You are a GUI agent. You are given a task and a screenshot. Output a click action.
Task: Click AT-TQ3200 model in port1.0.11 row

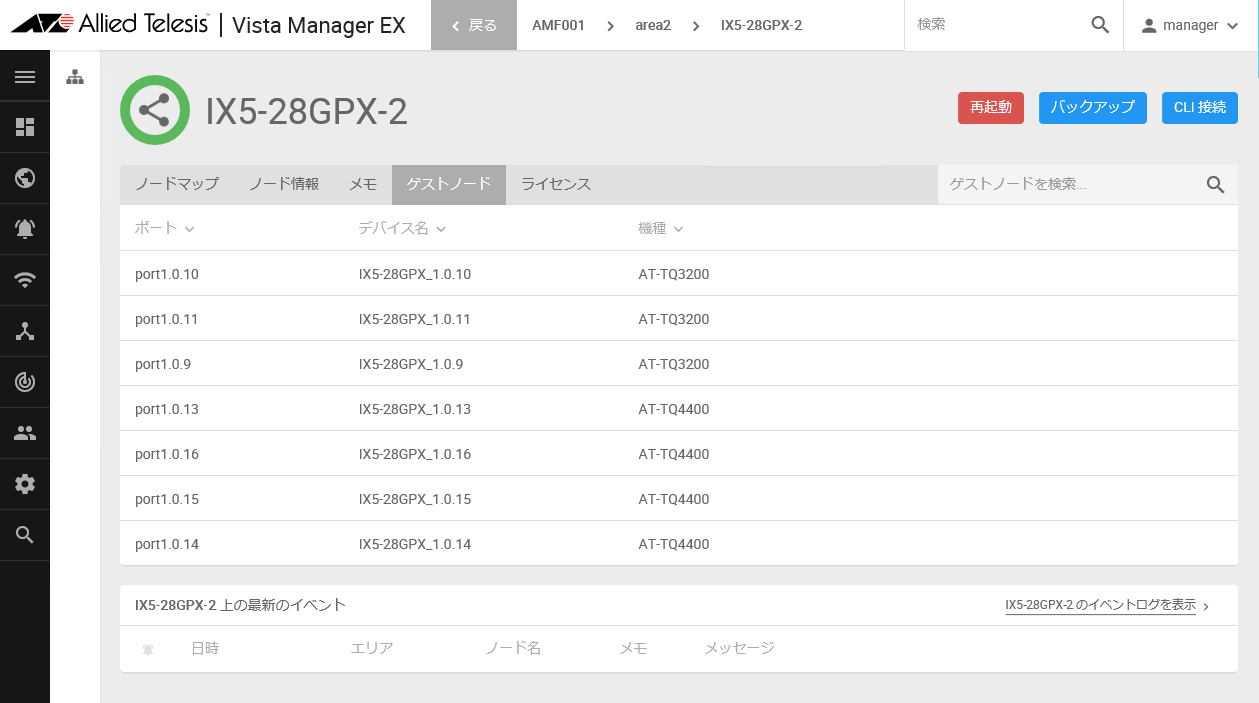pyautogui.click(x=674, y=319)
